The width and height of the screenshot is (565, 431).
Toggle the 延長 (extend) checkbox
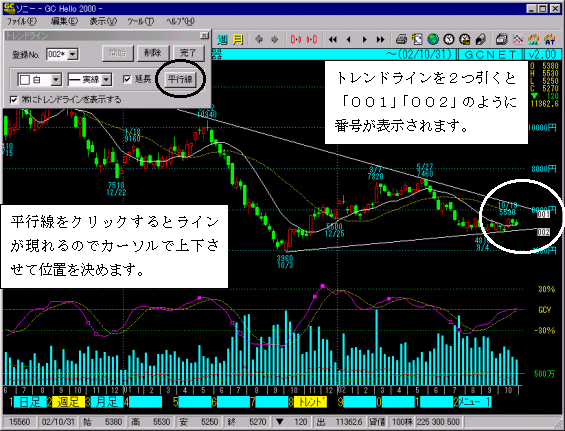(127, 79)
